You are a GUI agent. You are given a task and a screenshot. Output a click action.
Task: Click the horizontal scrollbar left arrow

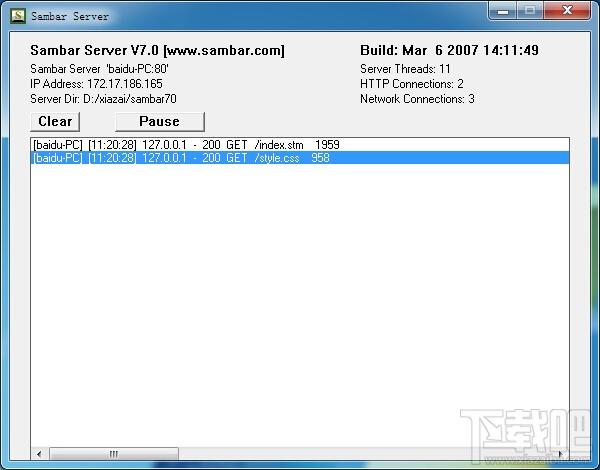point(39,454)
